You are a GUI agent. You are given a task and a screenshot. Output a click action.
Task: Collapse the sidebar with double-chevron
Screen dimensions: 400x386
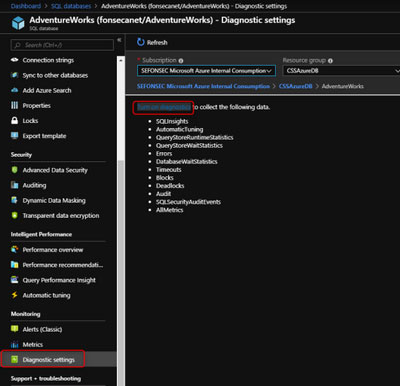(x=119, y=40)
